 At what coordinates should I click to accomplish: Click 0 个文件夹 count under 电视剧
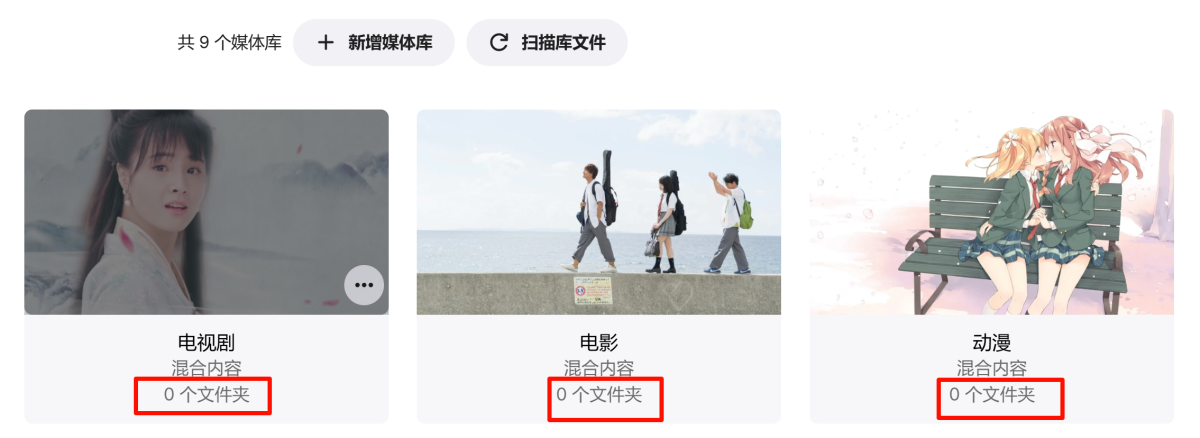pyautogui.click(x=206, y=395)
